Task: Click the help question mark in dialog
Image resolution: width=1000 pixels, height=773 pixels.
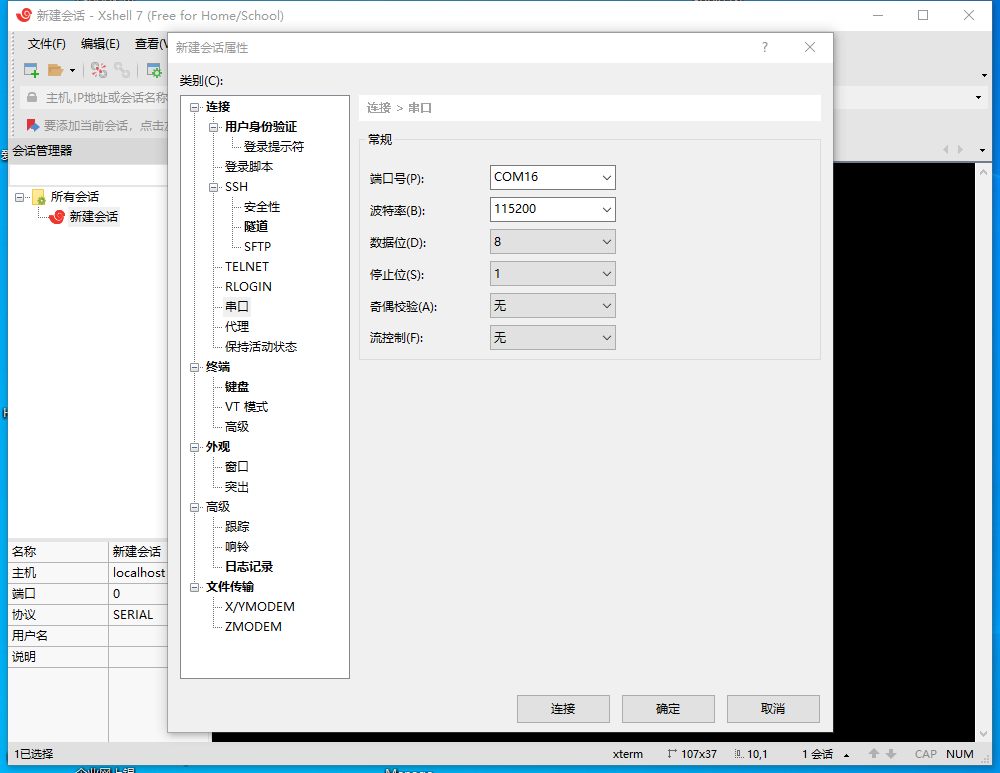Action: coord(765,47)
